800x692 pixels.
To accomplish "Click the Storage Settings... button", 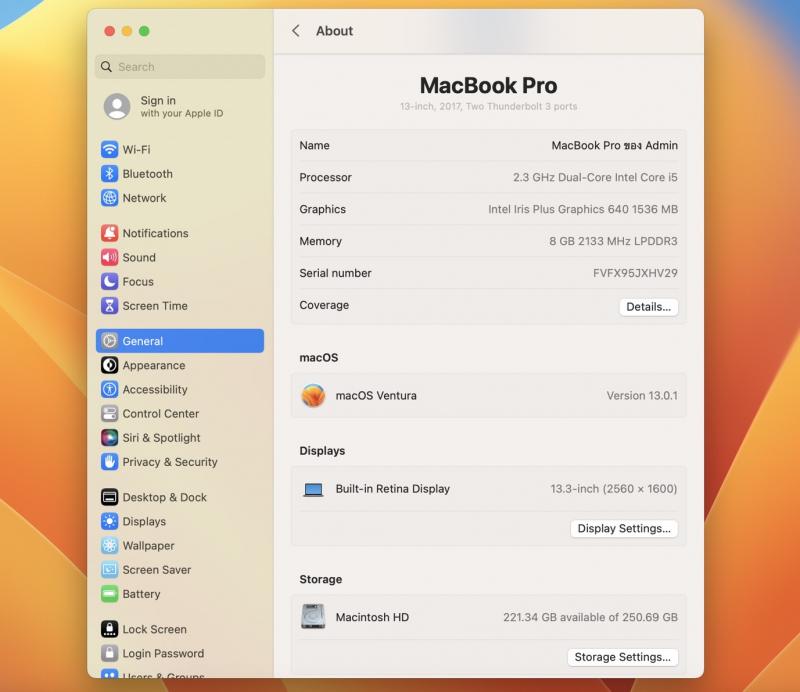I will click(x=623, y=657).
